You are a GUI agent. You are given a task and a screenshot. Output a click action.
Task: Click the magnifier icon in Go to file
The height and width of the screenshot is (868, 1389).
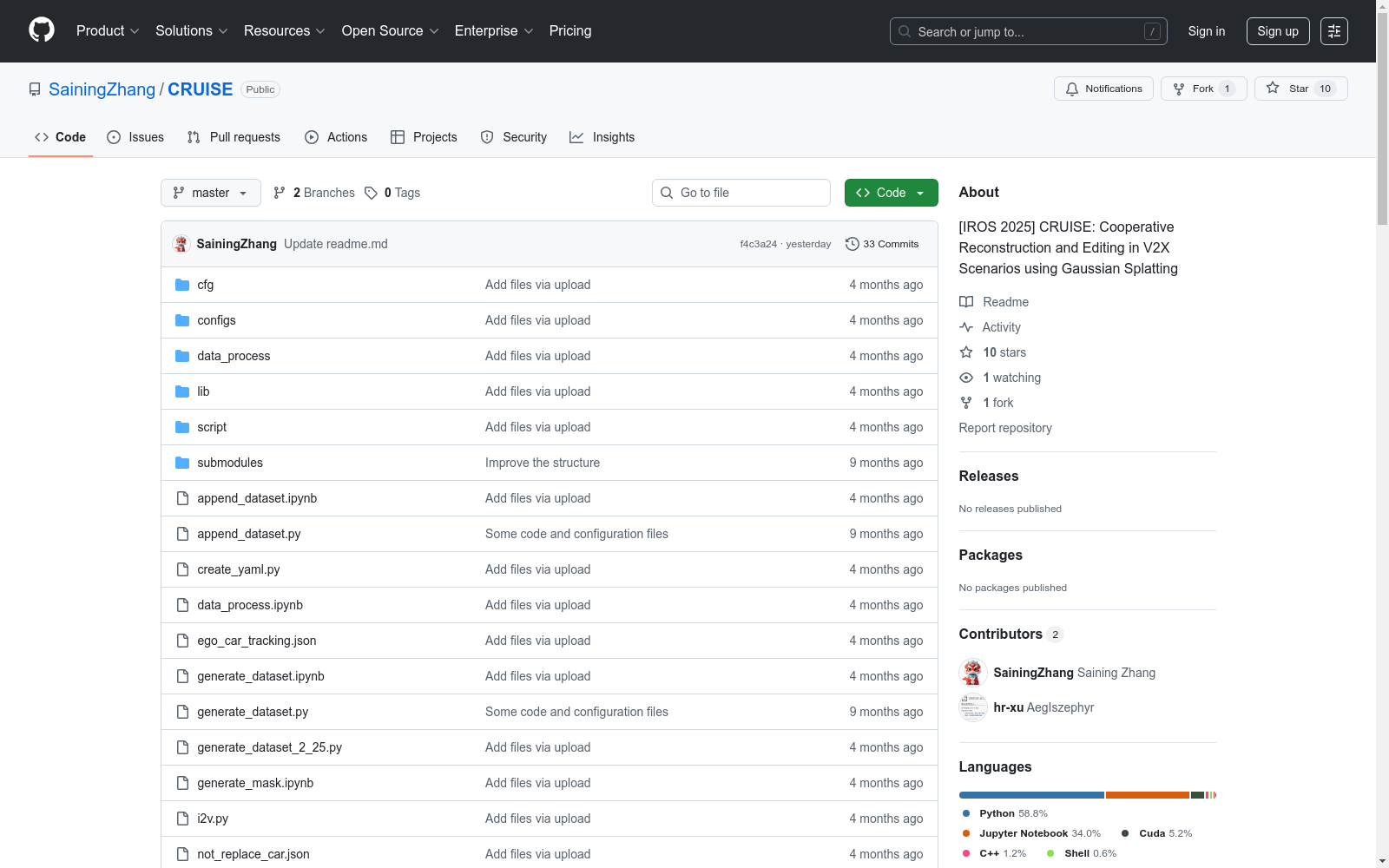tap(667, 193)
